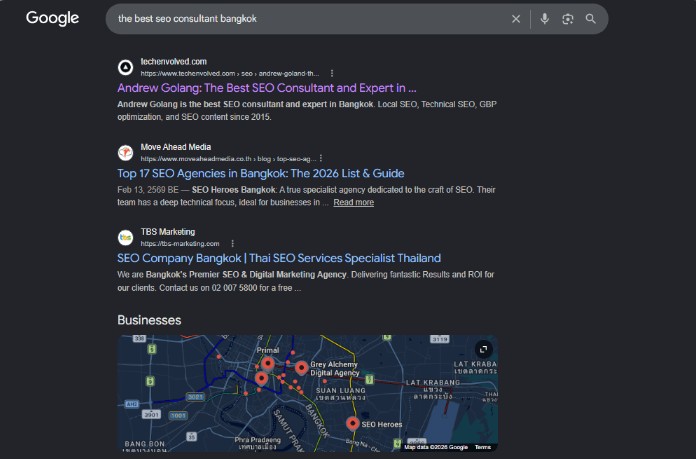Start voice search with the microphone icon
The image size is (696, 459).
point(545,19)
